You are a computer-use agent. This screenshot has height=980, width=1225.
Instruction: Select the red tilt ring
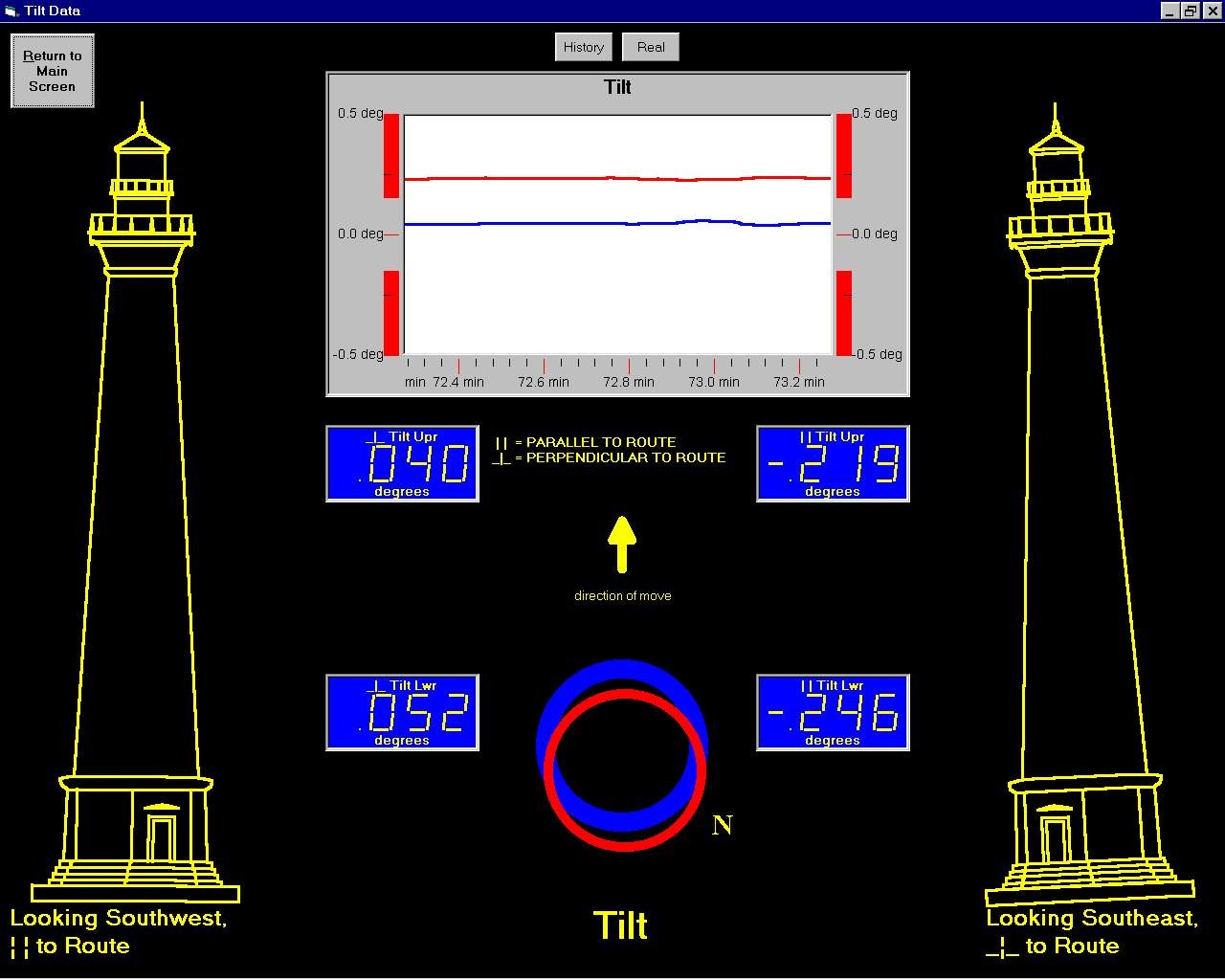pyautogui.click(x=625, y=839)
